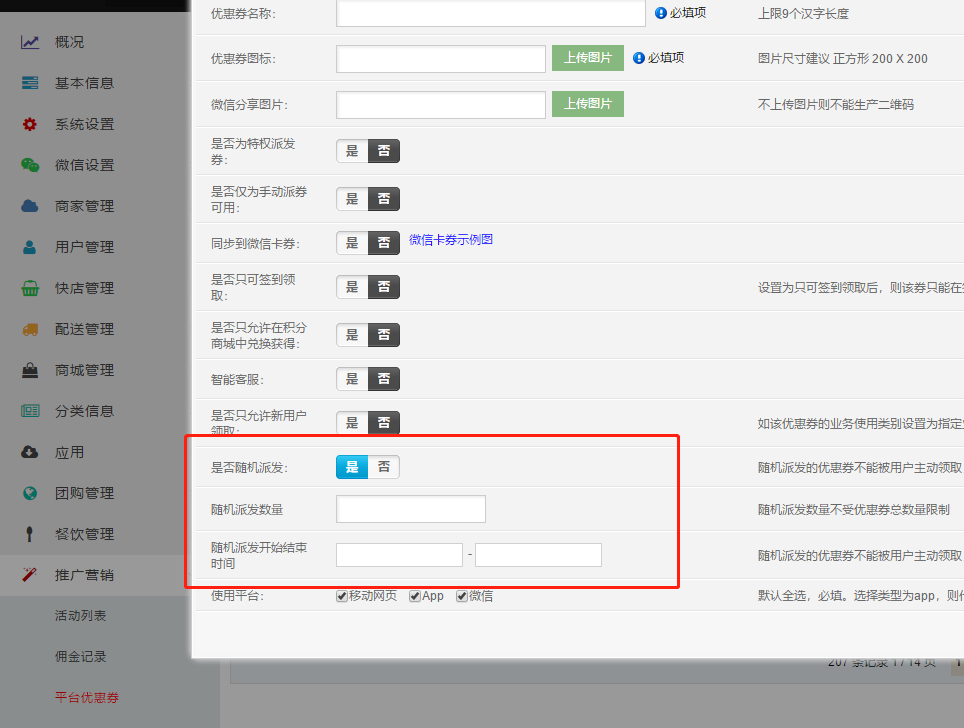
Task: Click the 快店管理 basket icon
Action: pos(30,288)
